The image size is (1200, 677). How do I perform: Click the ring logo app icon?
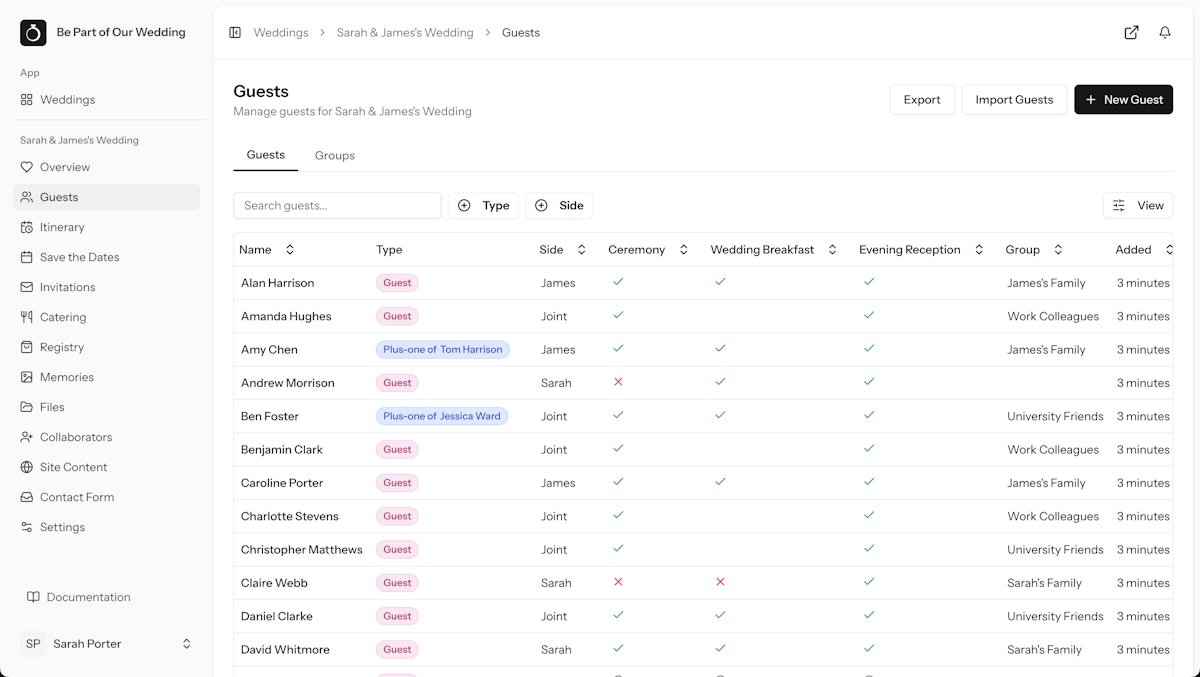coord(33,33)
